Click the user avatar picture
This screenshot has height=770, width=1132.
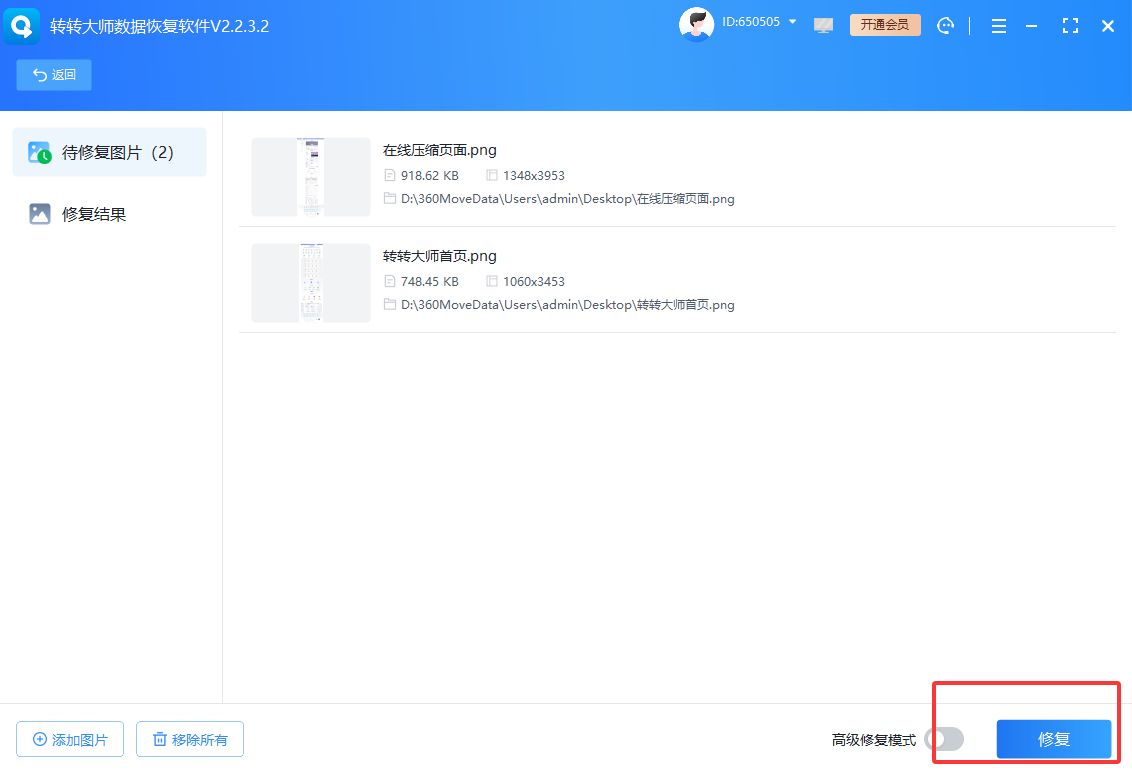(x=696, y=24)
